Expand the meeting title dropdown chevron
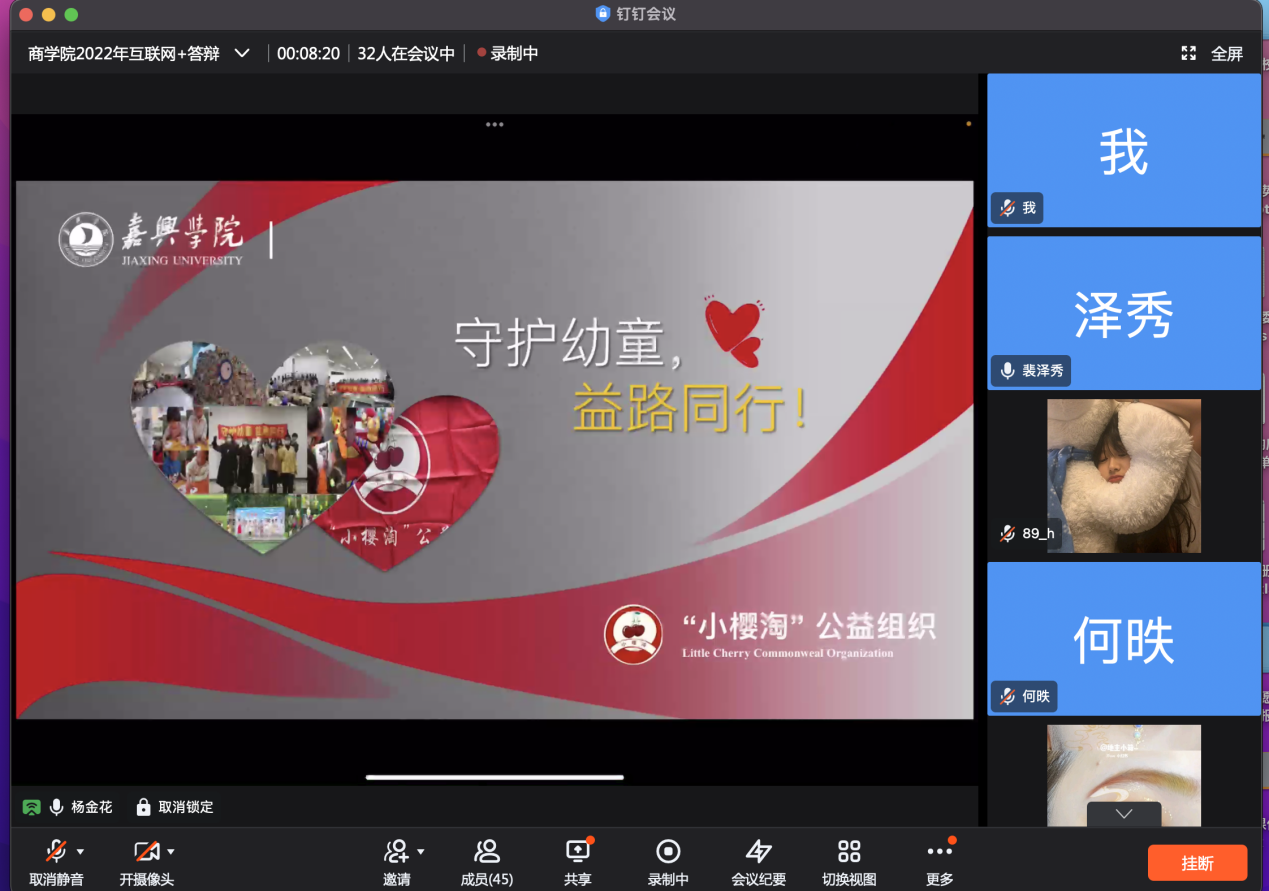1269x891 pixels. pos(242,54)
